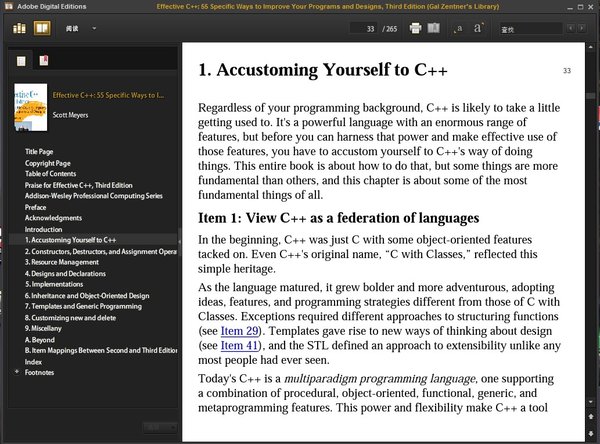Open 2. Constructors, Destructors, and Assignment entry

(101, 251)
